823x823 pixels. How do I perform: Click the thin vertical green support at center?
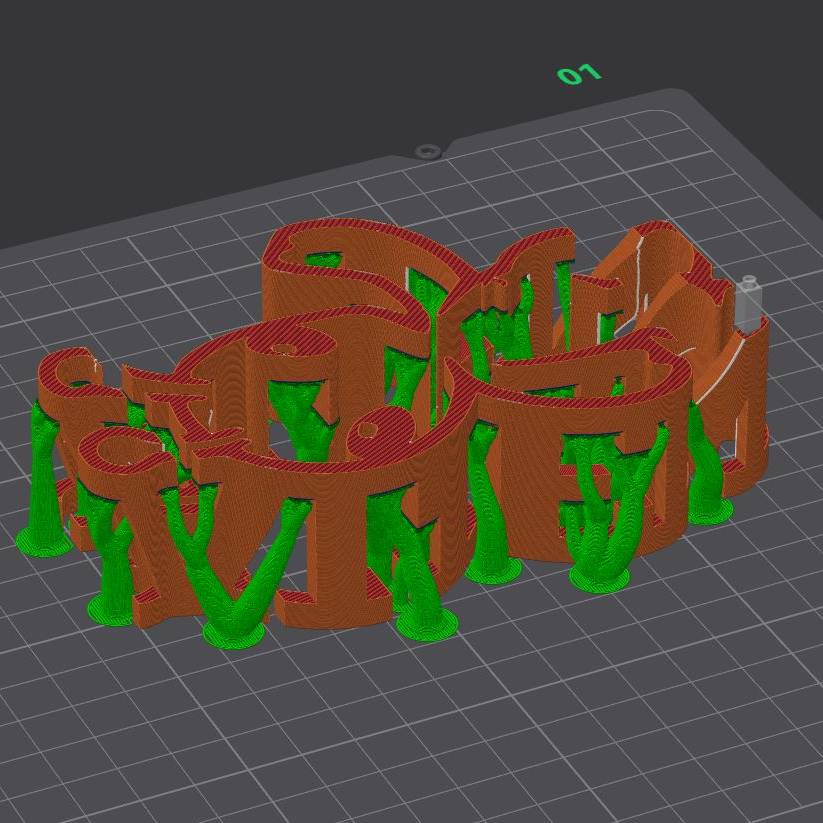437,360
